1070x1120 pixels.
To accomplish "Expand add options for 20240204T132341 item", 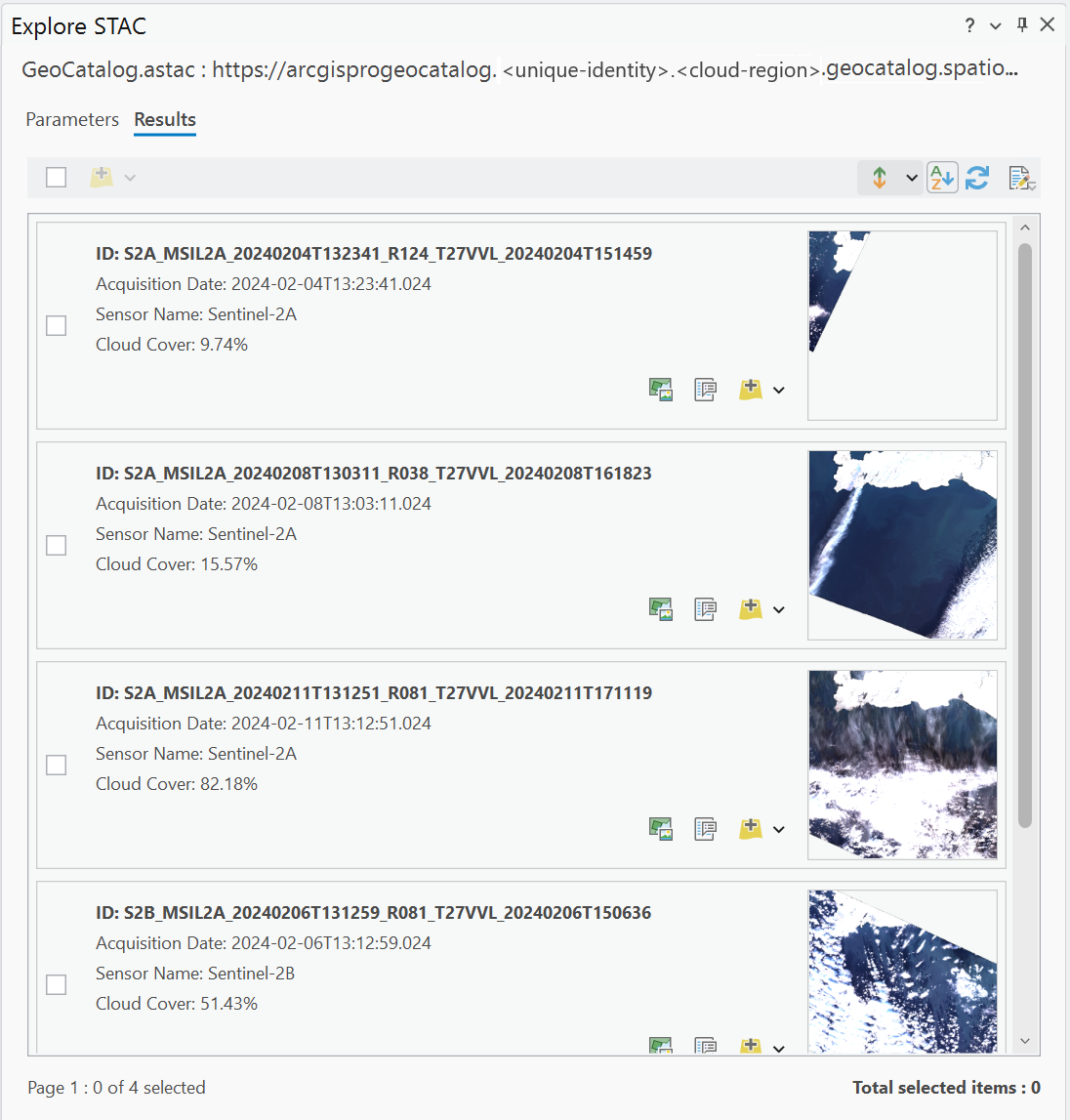I will point(778,390).
